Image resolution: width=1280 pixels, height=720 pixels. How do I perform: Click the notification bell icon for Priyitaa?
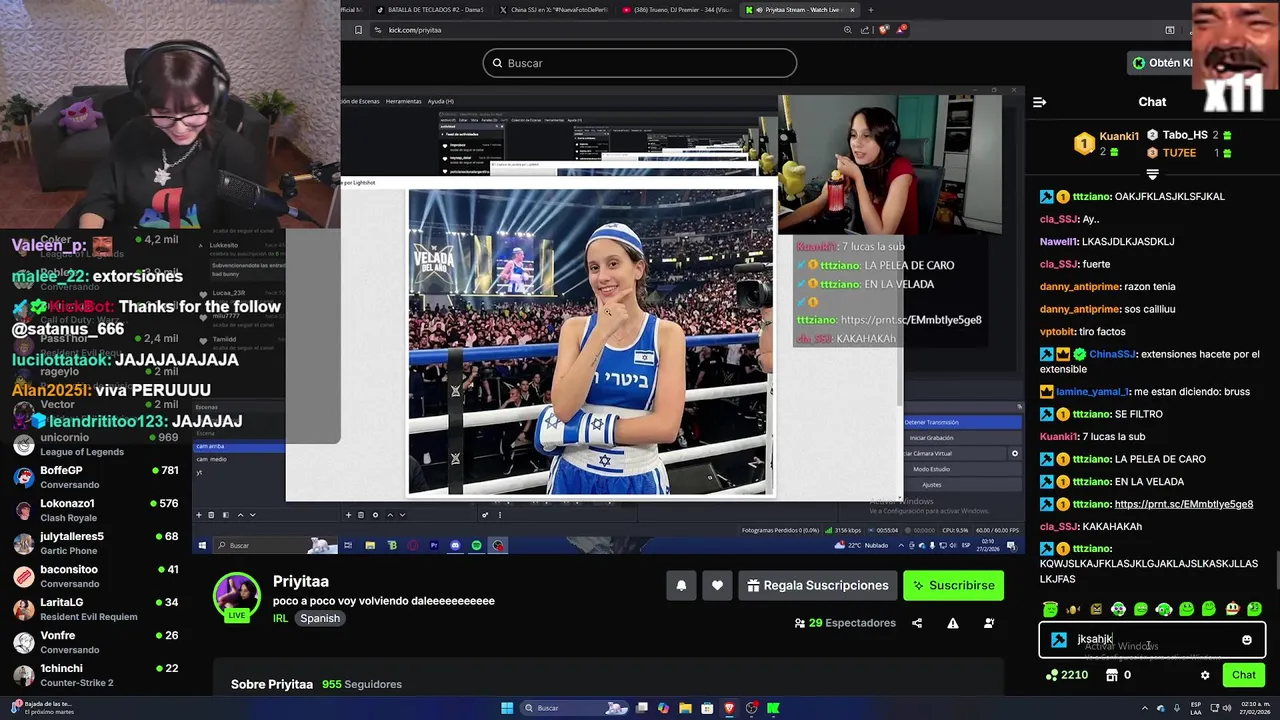click(681, 585)
